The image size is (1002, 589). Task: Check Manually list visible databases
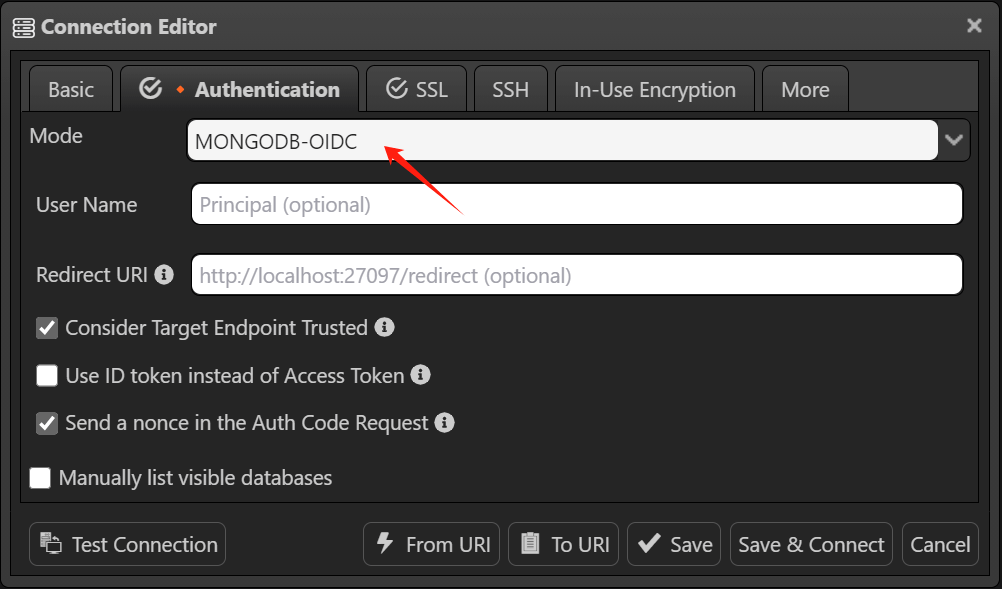(x=40, y=478)
